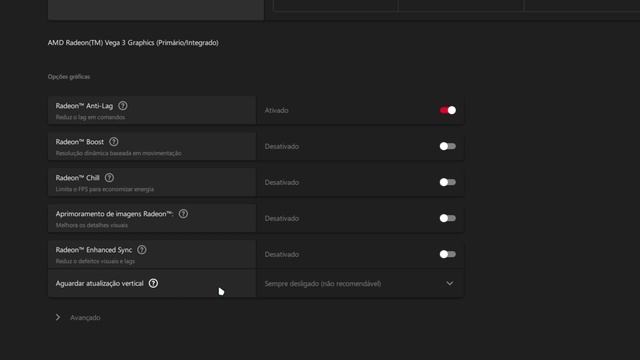Click the Opções gráficas section label
This screenshot has height=360, width=640.
point(69,77)
